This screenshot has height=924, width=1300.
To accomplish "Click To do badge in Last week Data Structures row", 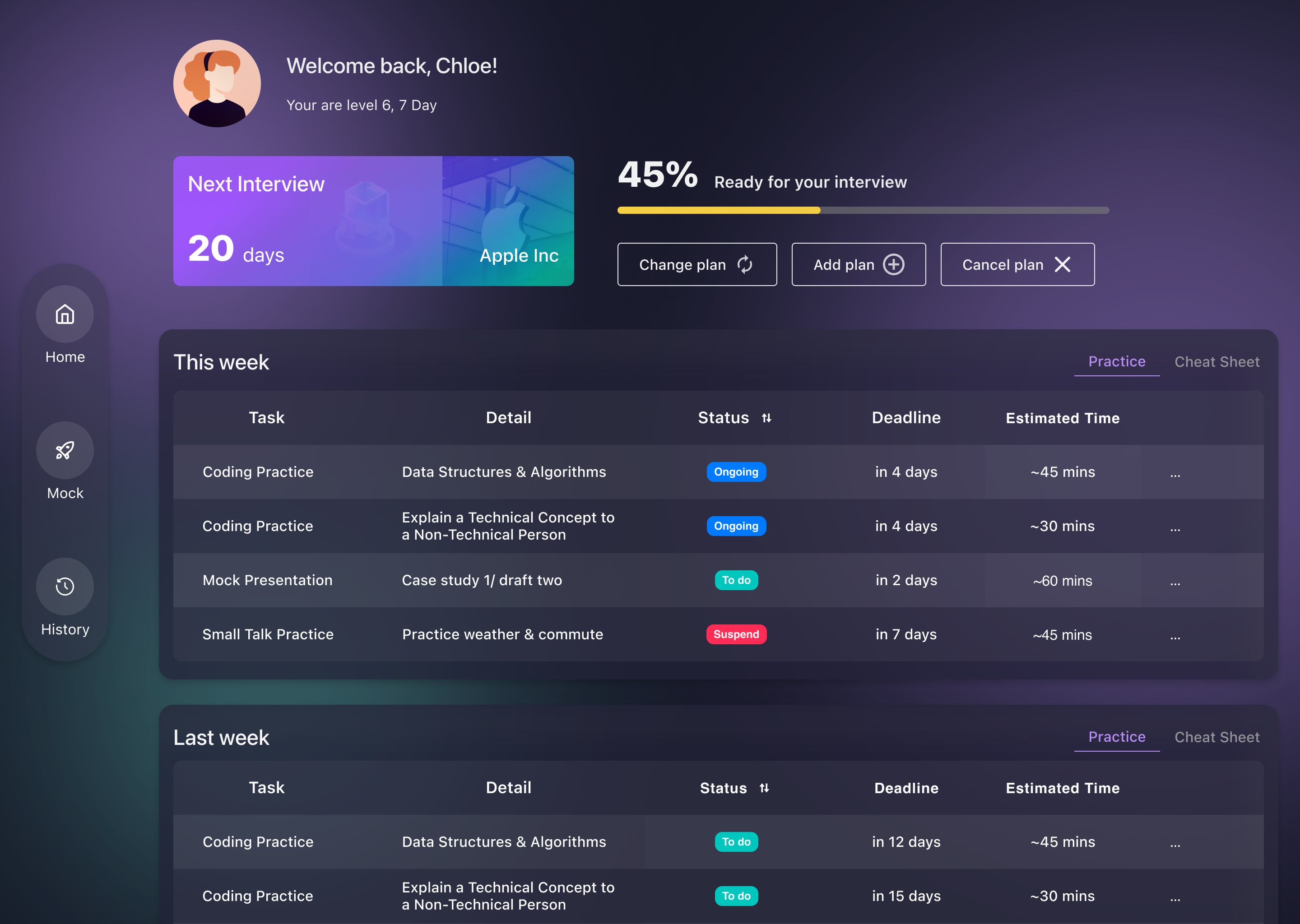I will (x=736, y=842).
